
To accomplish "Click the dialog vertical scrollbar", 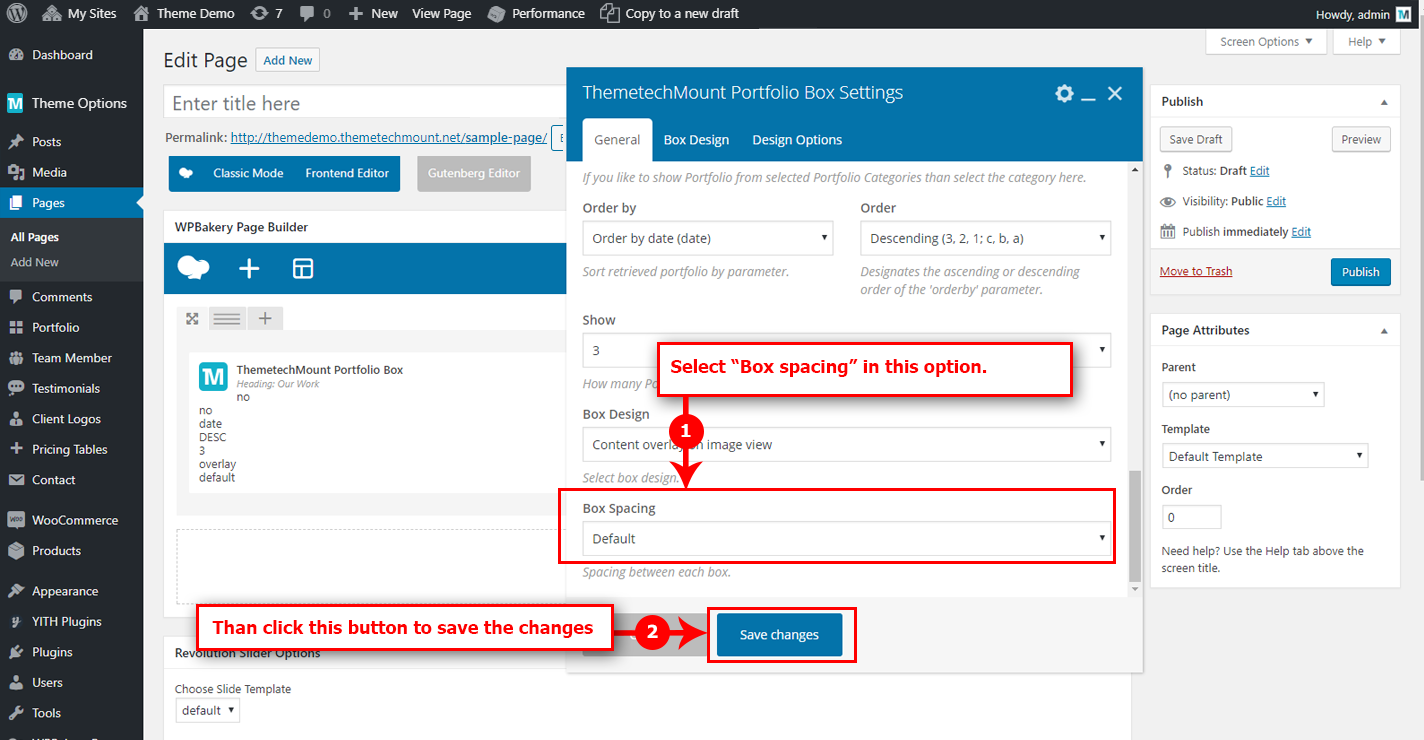I will [x=1134, y=525].
